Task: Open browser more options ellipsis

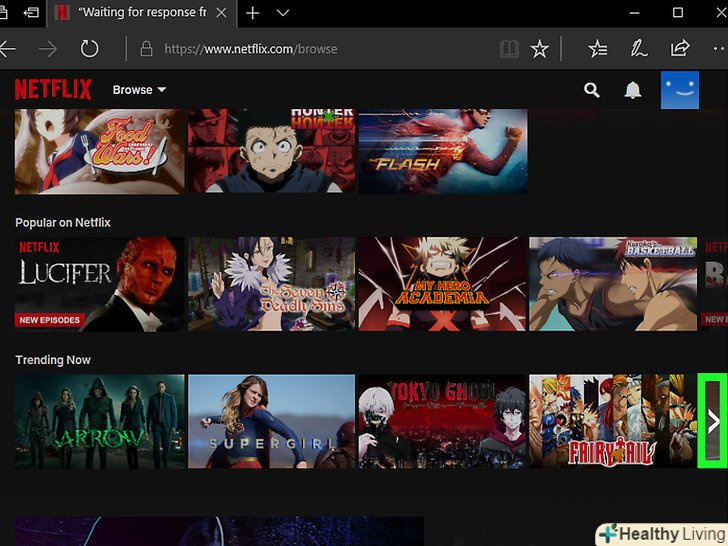Action: [720, 48]
